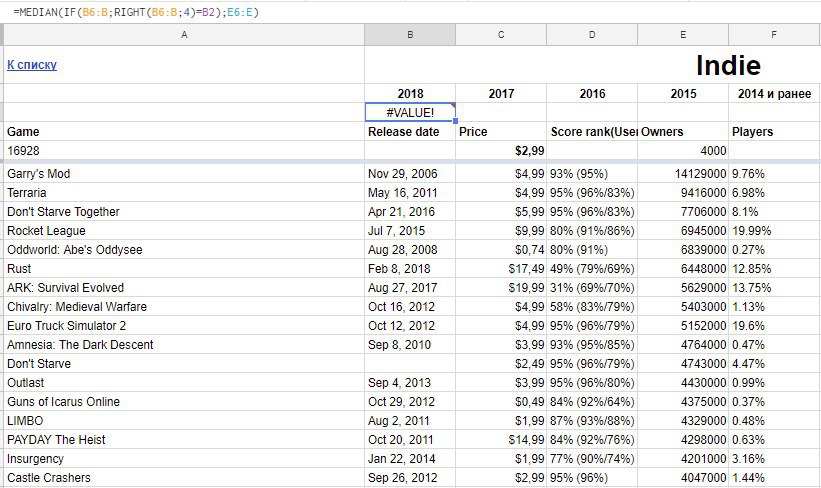Select the $17,49 price cell

coord(501,269)
